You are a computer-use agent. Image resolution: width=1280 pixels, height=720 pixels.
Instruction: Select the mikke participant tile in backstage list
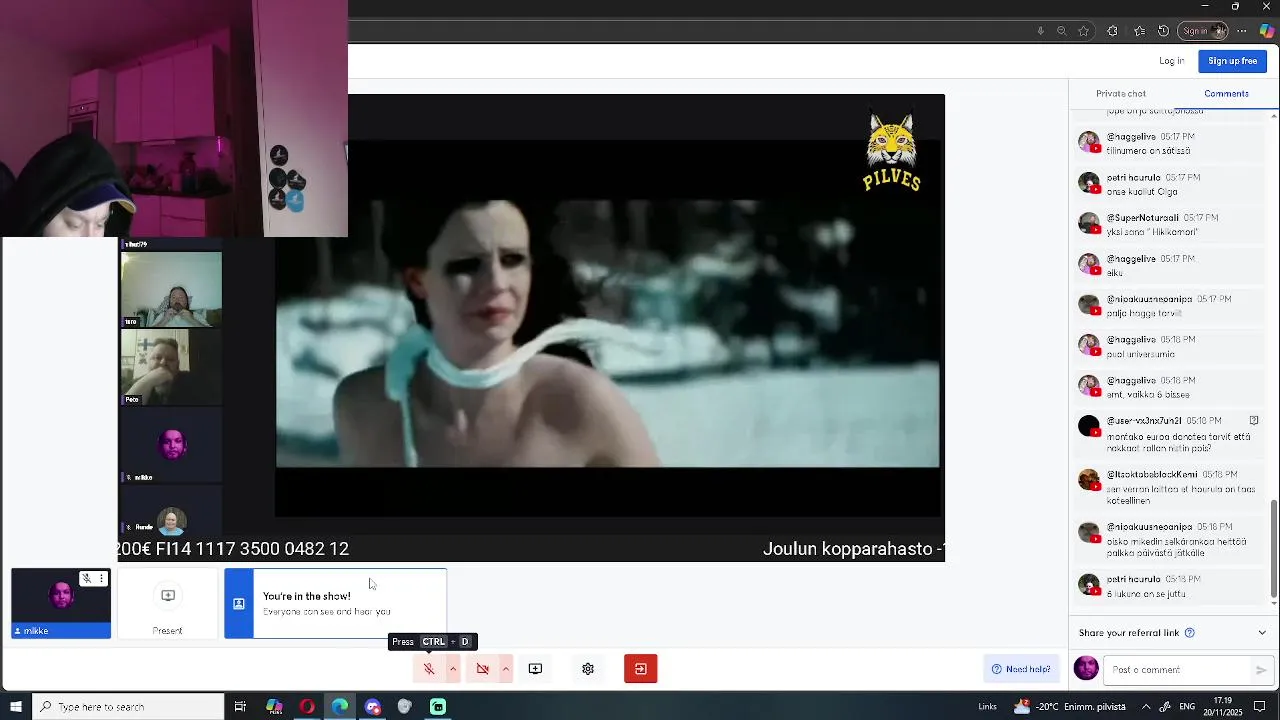tap(171, 446)
